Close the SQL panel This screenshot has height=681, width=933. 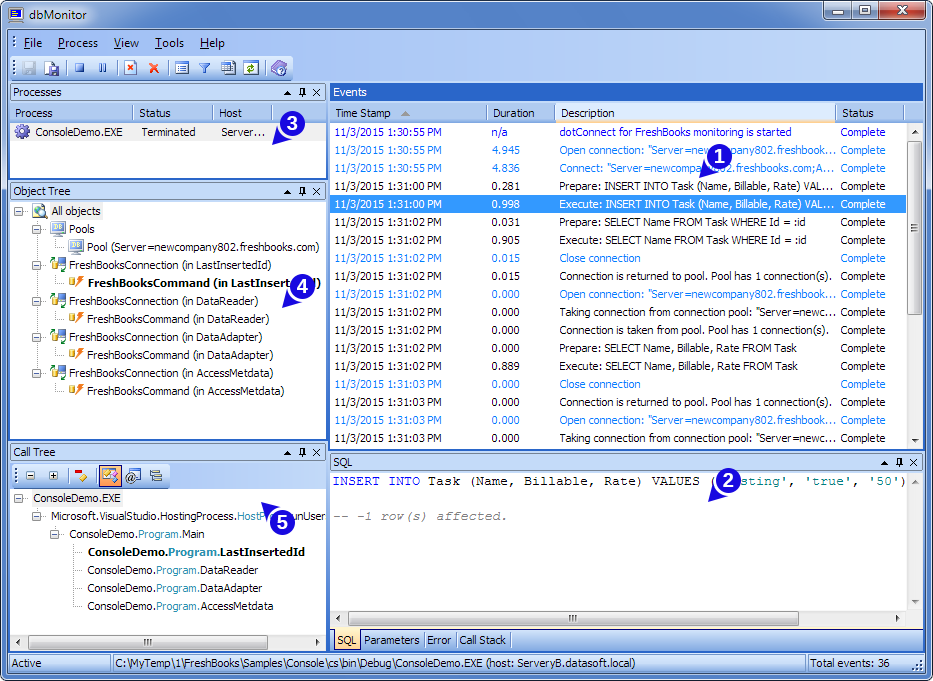tap(913, 463)
